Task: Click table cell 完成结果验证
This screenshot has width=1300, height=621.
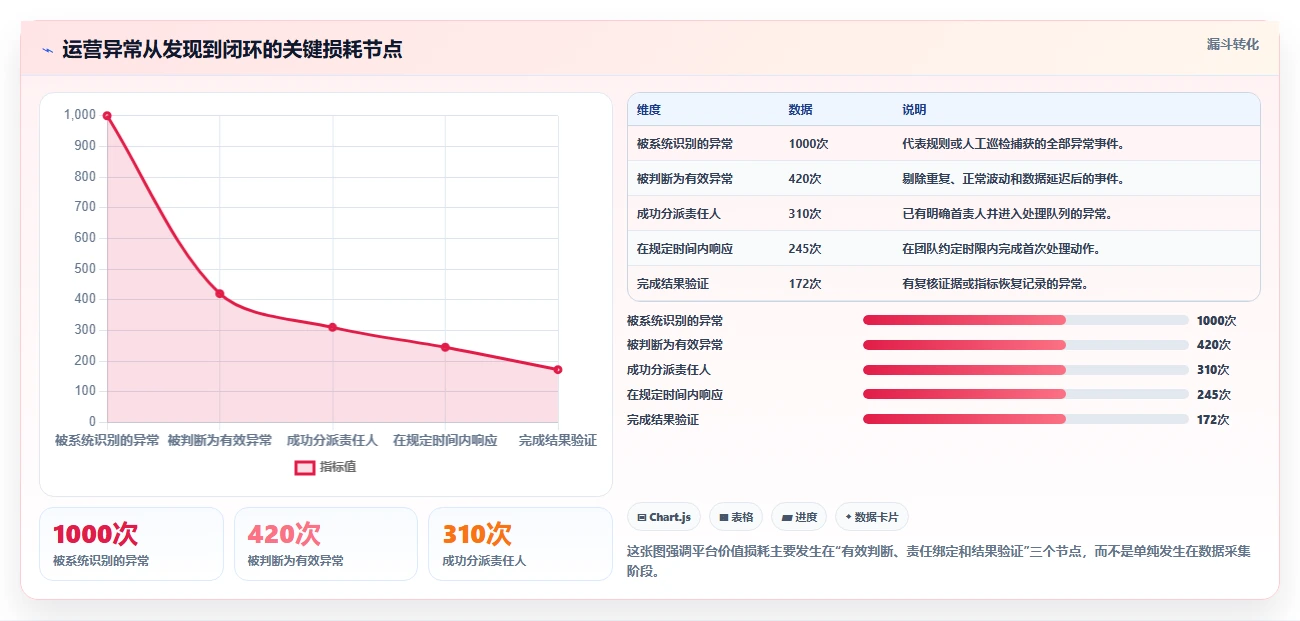Action: point(673,284)
